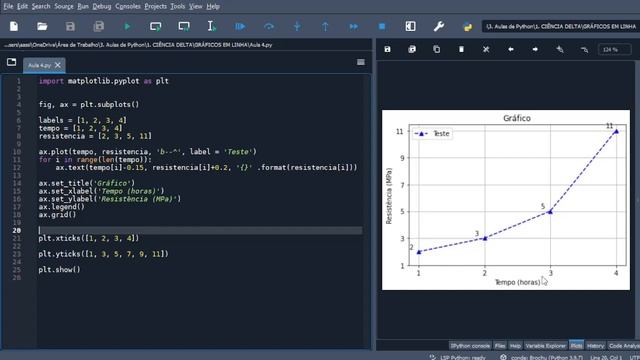
Task: Switch to Files pane tab
Action: click(500, 346)
